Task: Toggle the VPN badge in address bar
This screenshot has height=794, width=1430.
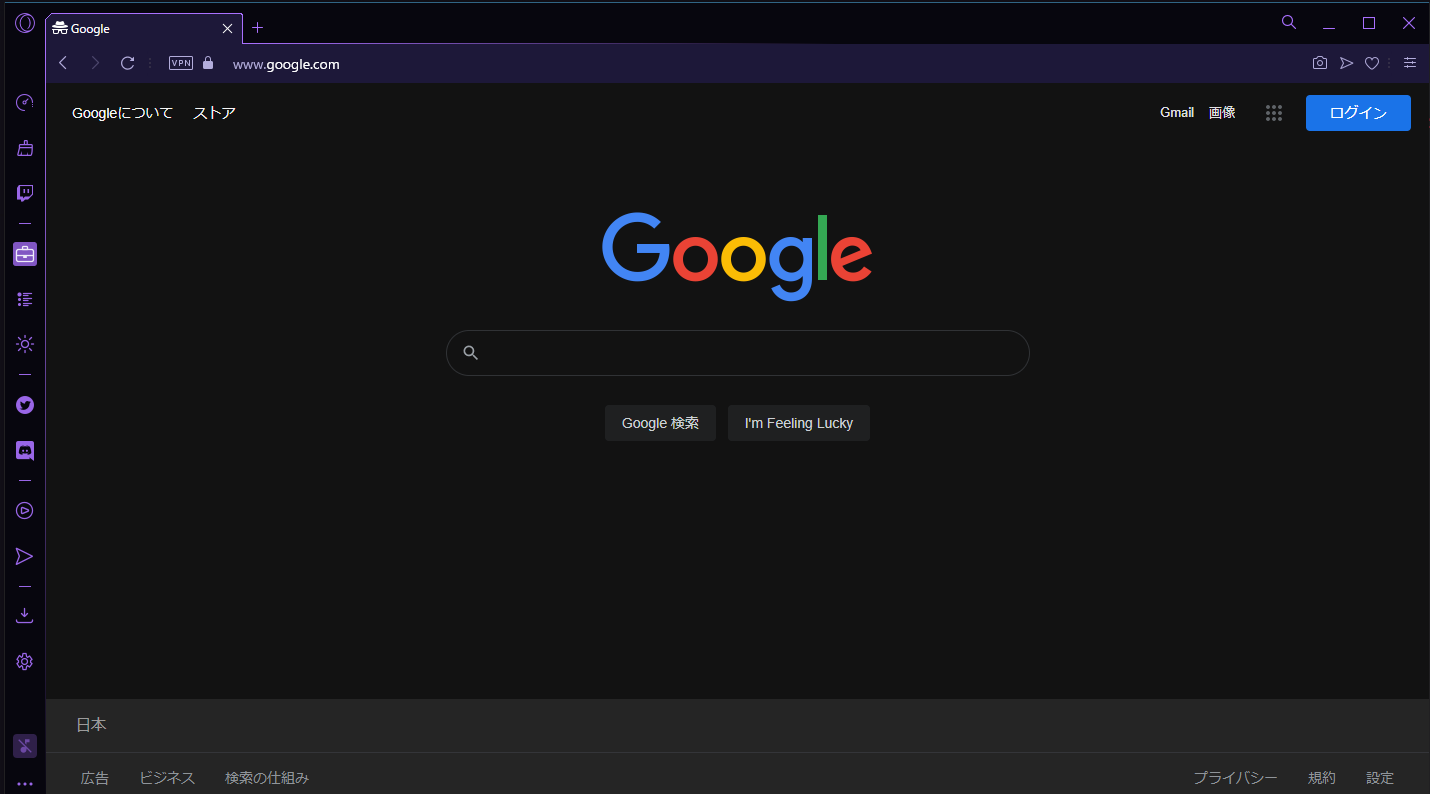Action: pos(181,63)
